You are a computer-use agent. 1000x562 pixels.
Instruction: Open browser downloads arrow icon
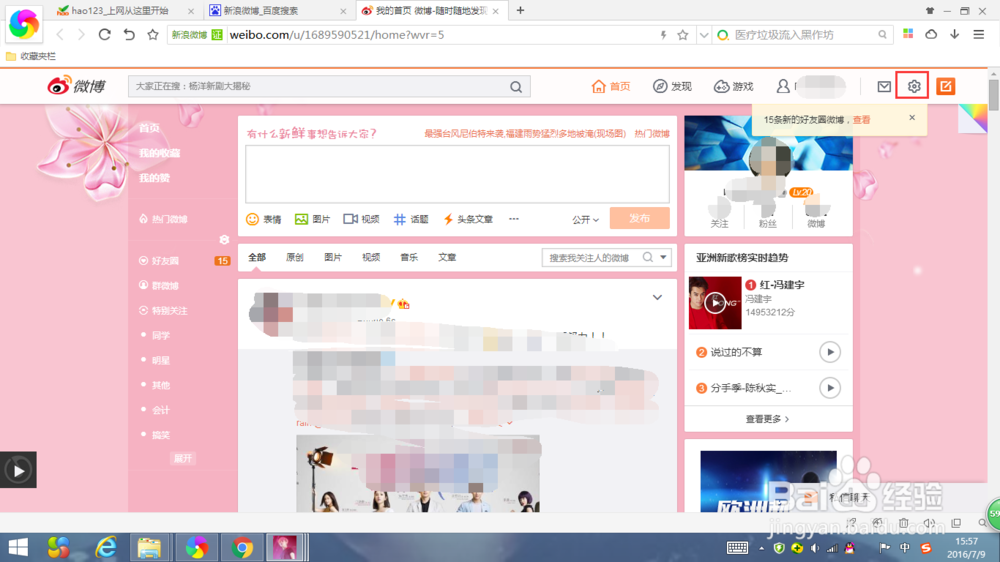click(x=954, y=34)
